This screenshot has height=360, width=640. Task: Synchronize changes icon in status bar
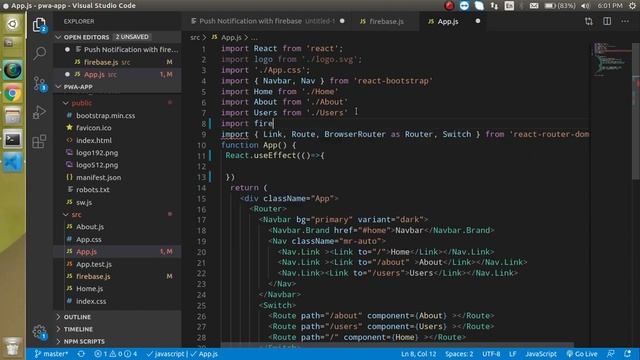[x=81, y=354]
